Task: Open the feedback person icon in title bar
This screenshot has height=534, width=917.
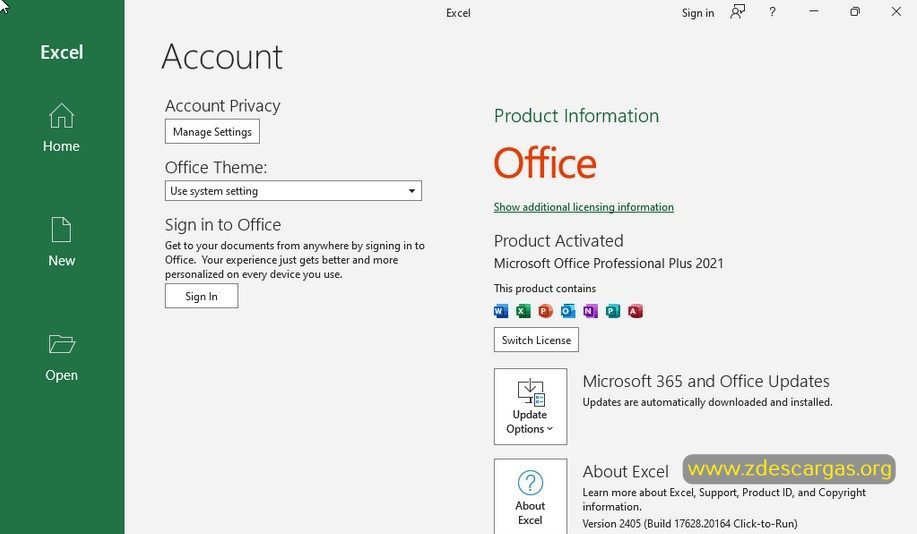Action: tap(737, 12)
